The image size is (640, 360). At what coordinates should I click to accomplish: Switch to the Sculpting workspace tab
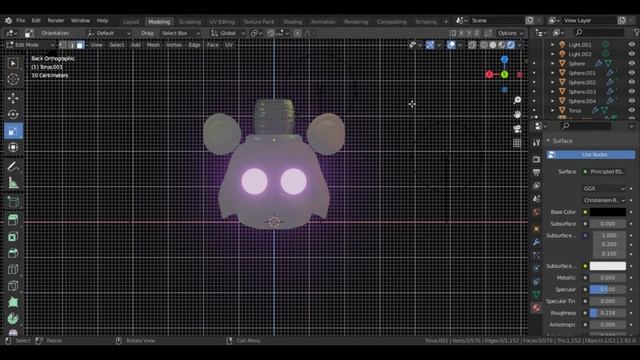(x=190, y=22)
